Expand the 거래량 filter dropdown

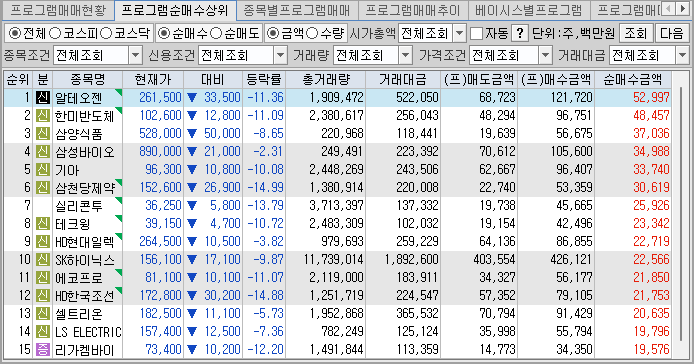[405, 55]
